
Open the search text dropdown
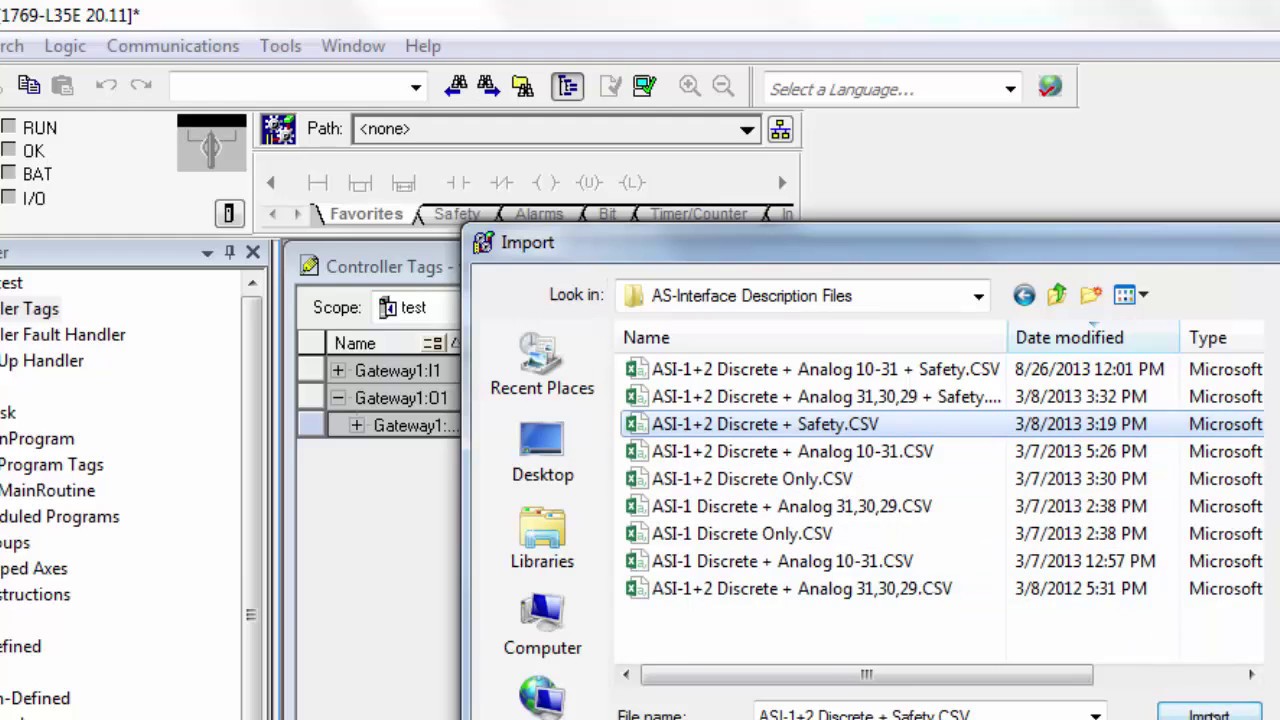tap(415, 87)
